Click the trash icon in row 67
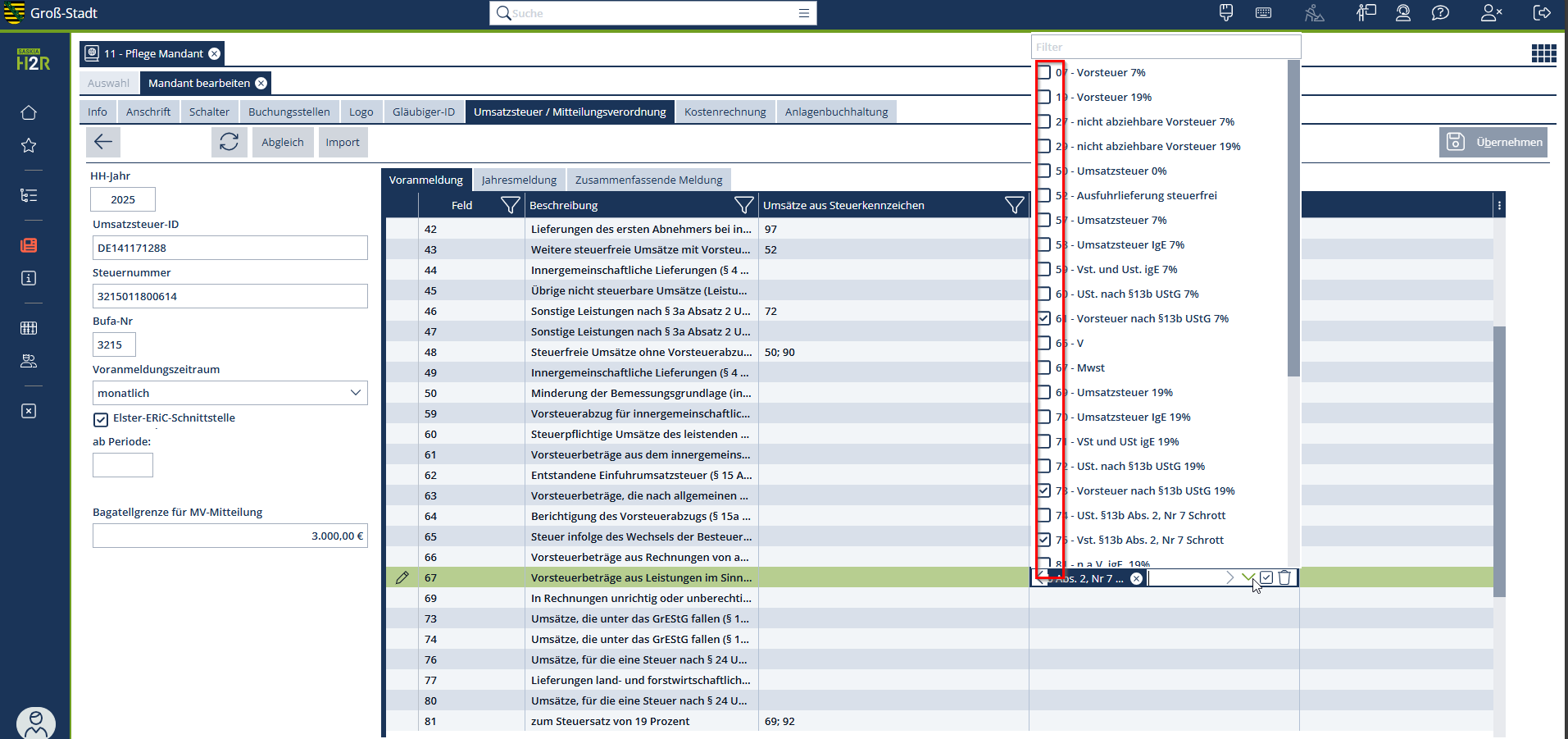Screen dimensions: 1568x739 pyautogui.click(x=1284, y=577)
